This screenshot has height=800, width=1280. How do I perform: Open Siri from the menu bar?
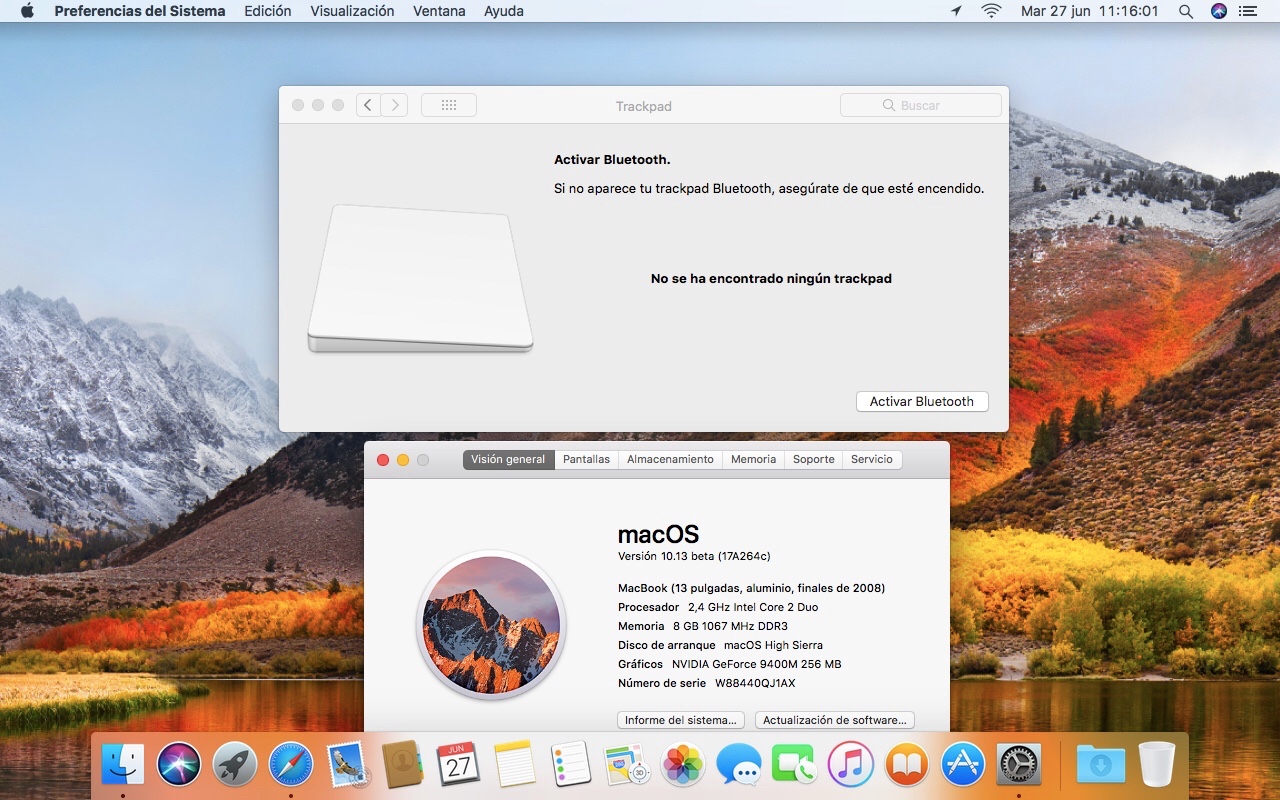tap(1218, 11)
